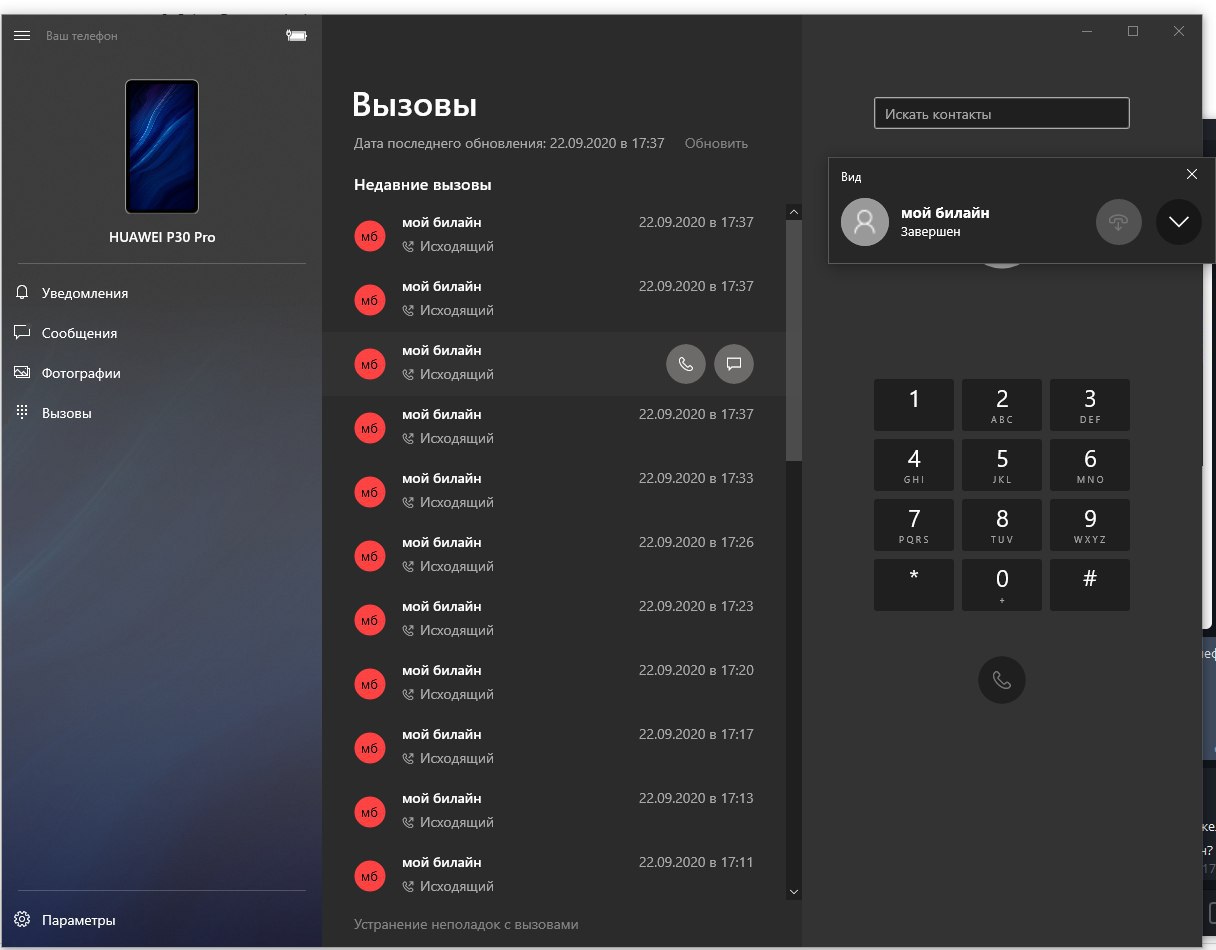Dial digit 0 on keypad

click(1002, 585)
